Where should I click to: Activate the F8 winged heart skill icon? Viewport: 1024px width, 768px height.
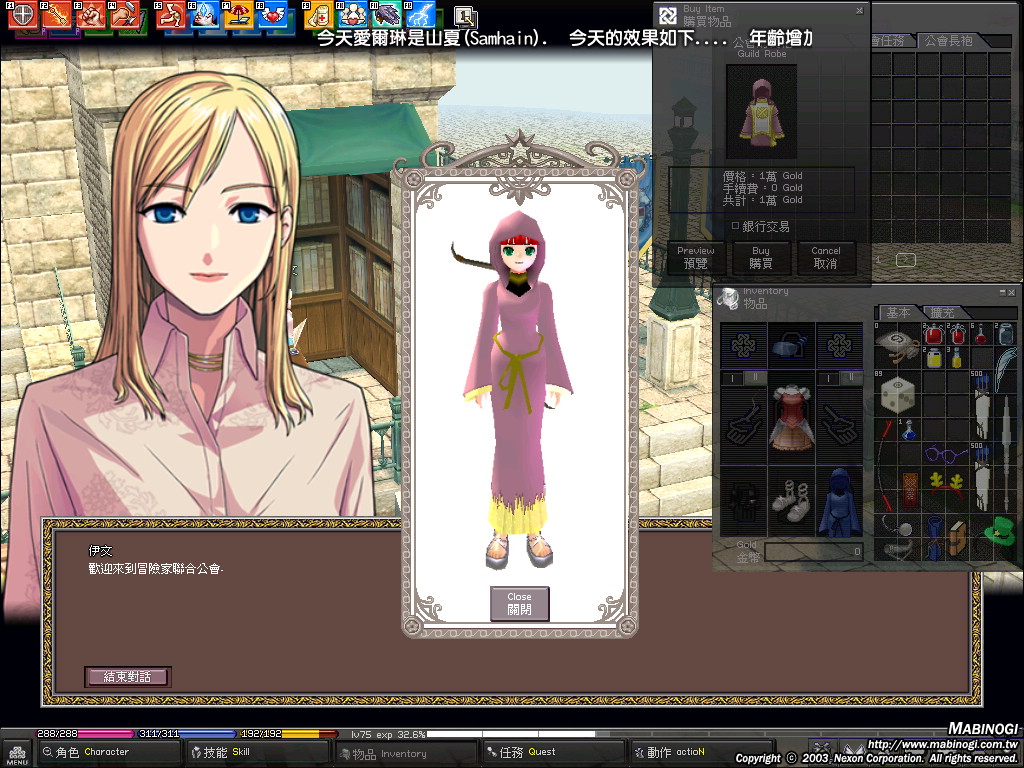[271, 16]
